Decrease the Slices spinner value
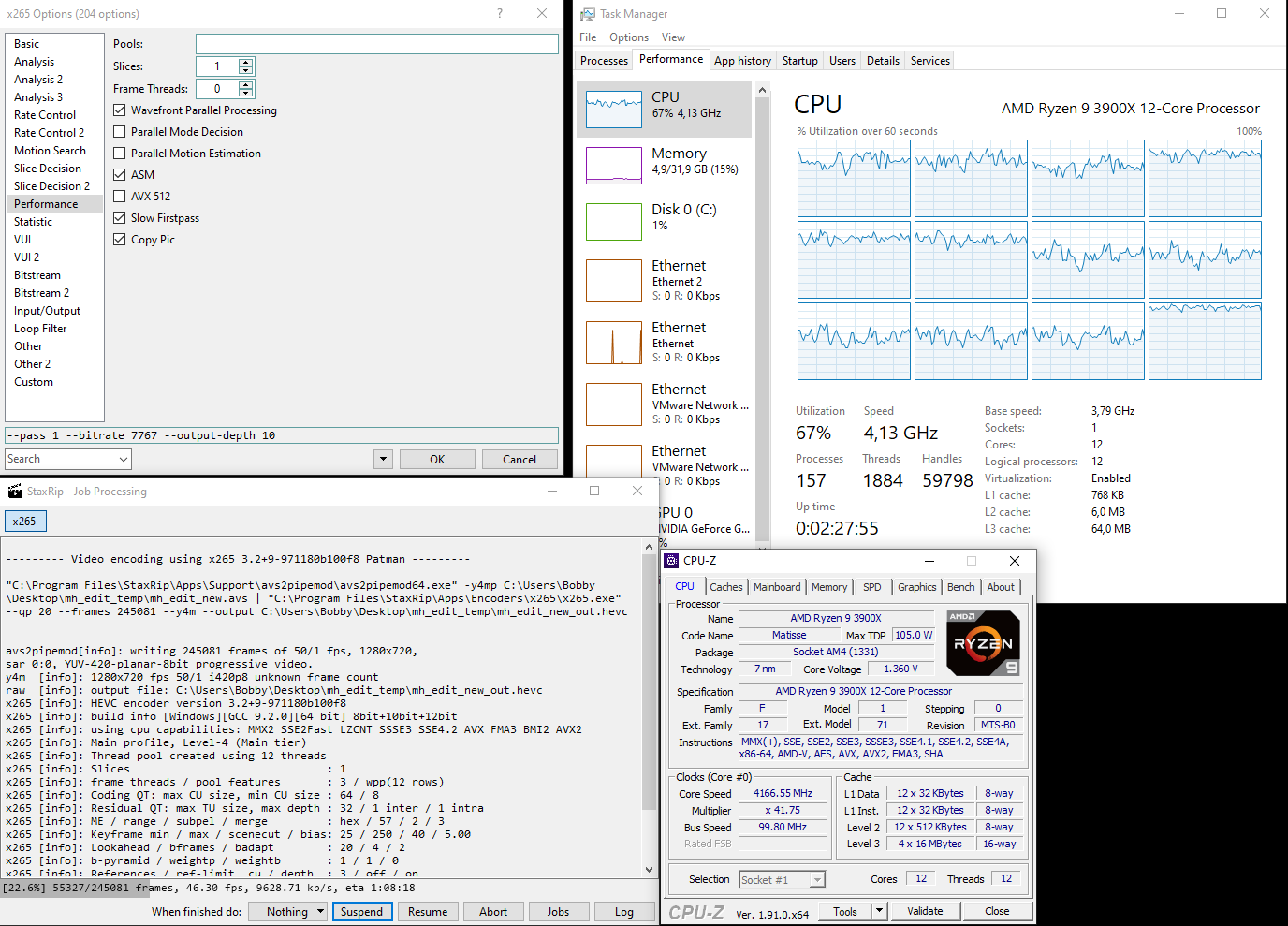Screen dimensions: 1288x926 click(246, 70)
